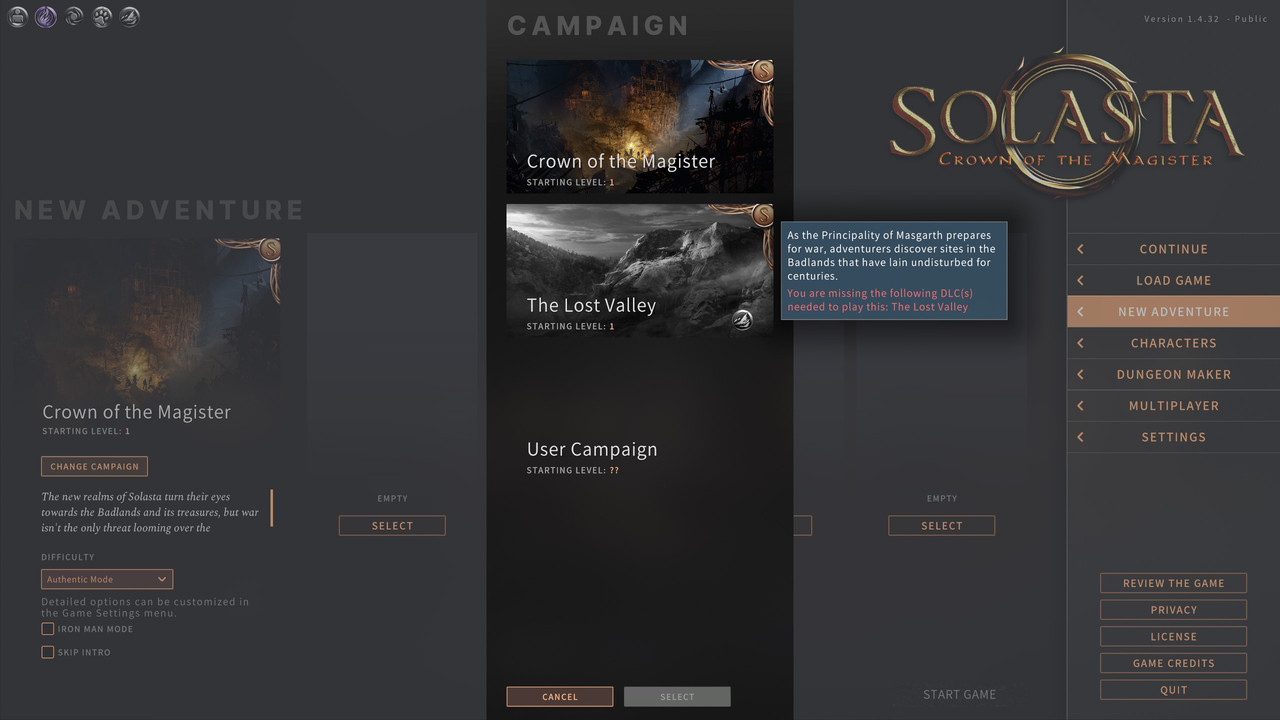Click the S emblem on The Lost Valley card
The image size is (1280, 720).
[x=763, y=215]
